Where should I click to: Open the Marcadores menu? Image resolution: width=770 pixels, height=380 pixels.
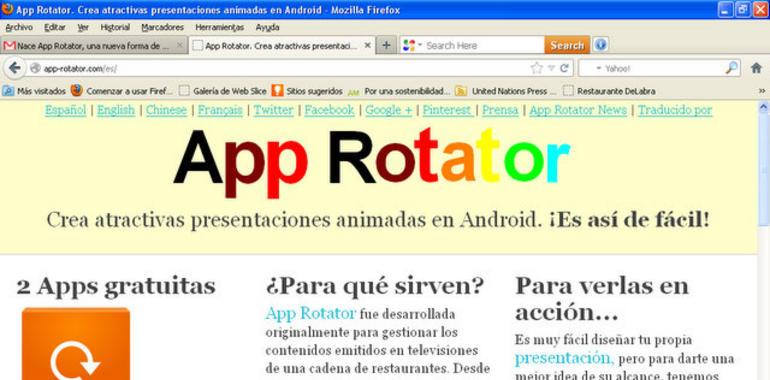point(163,27)
